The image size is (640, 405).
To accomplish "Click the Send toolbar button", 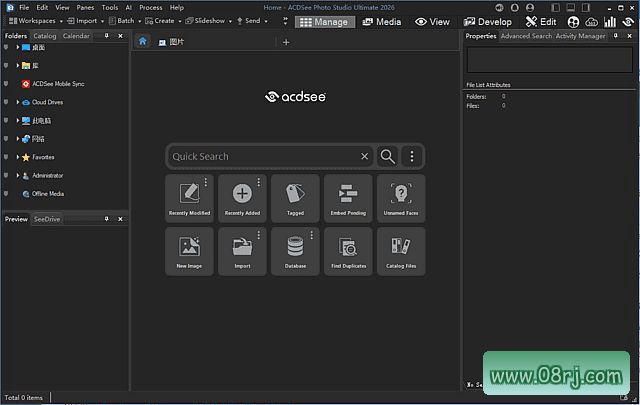I will pyautogui.click(x=249, y=21).
